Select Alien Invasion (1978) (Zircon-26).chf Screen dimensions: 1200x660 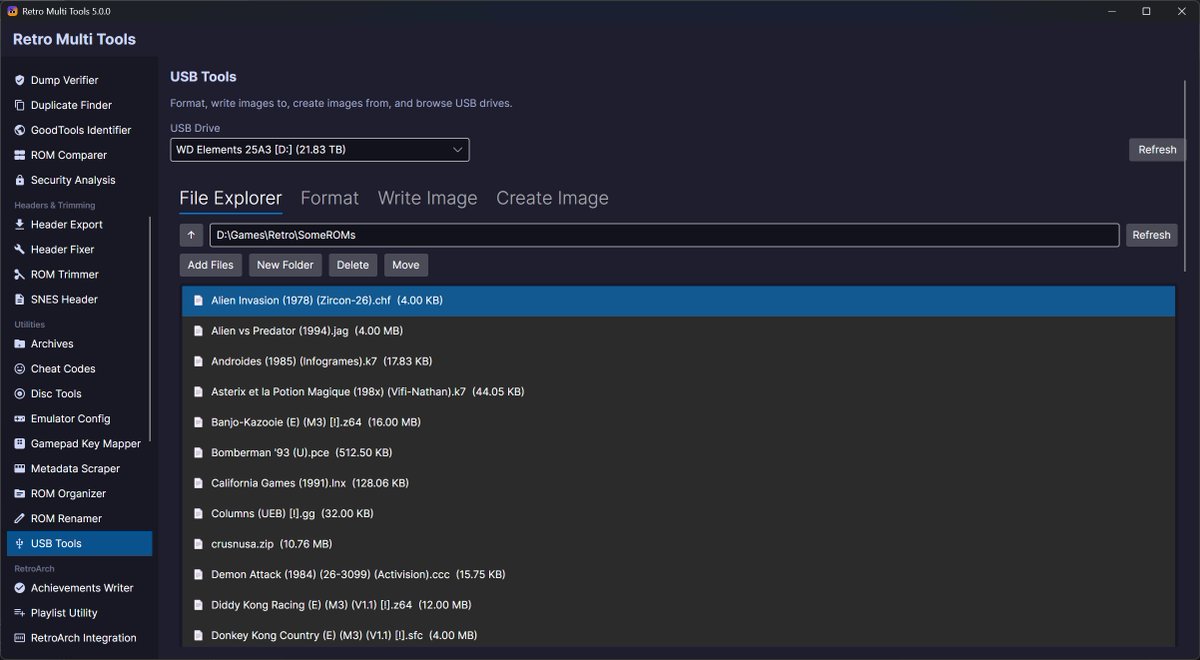[x=678, y=300]
